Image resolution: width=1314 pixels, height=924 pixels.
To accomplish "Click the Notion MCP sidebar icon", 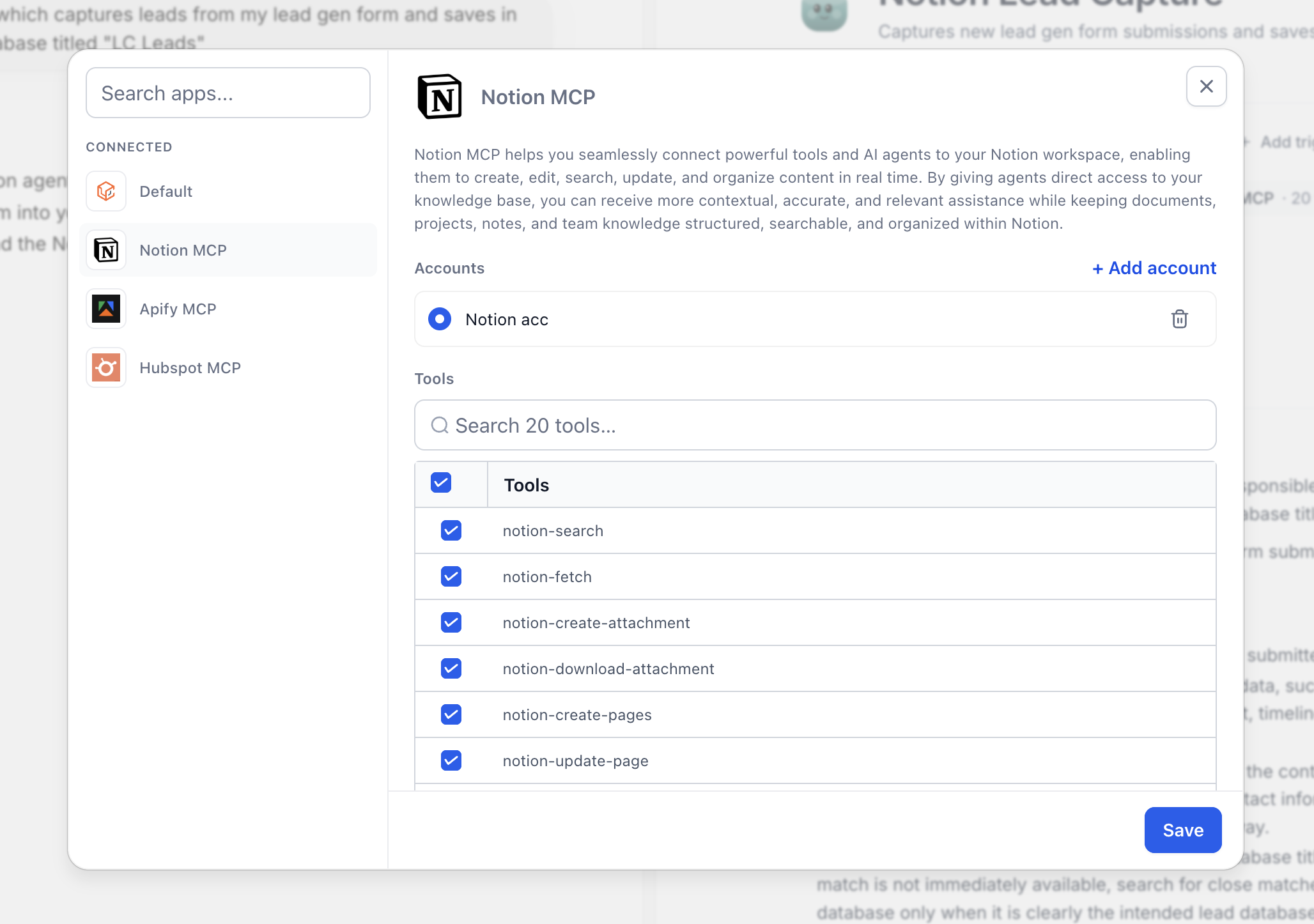I will pos(106,250).
